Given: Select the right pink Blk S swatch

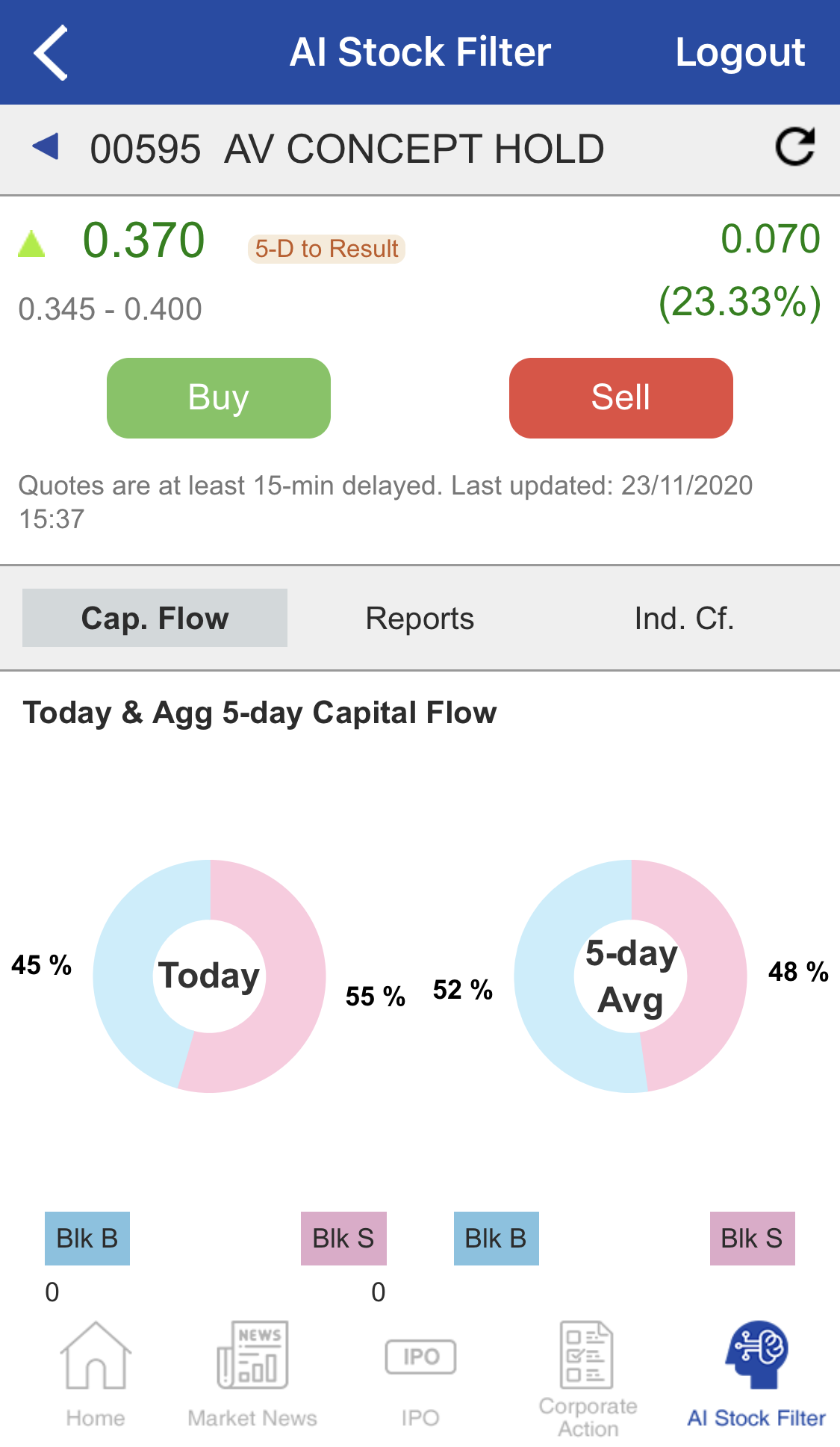Looking at the screenshot, I should [x=752, y=1239].
